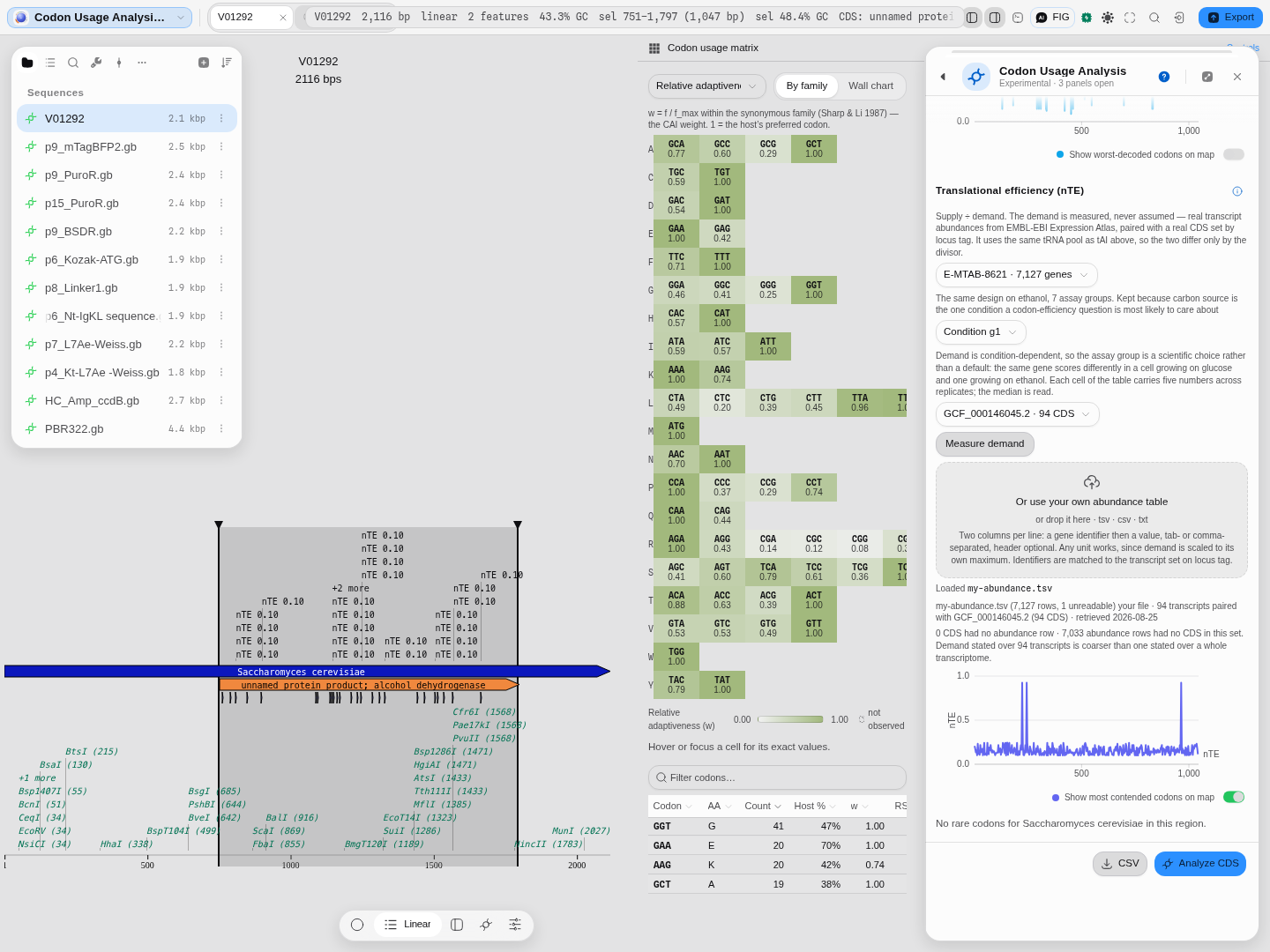Open the GCF_000146045.2 assembly dropdown
1270x952 pixels.
[1017, 414]
